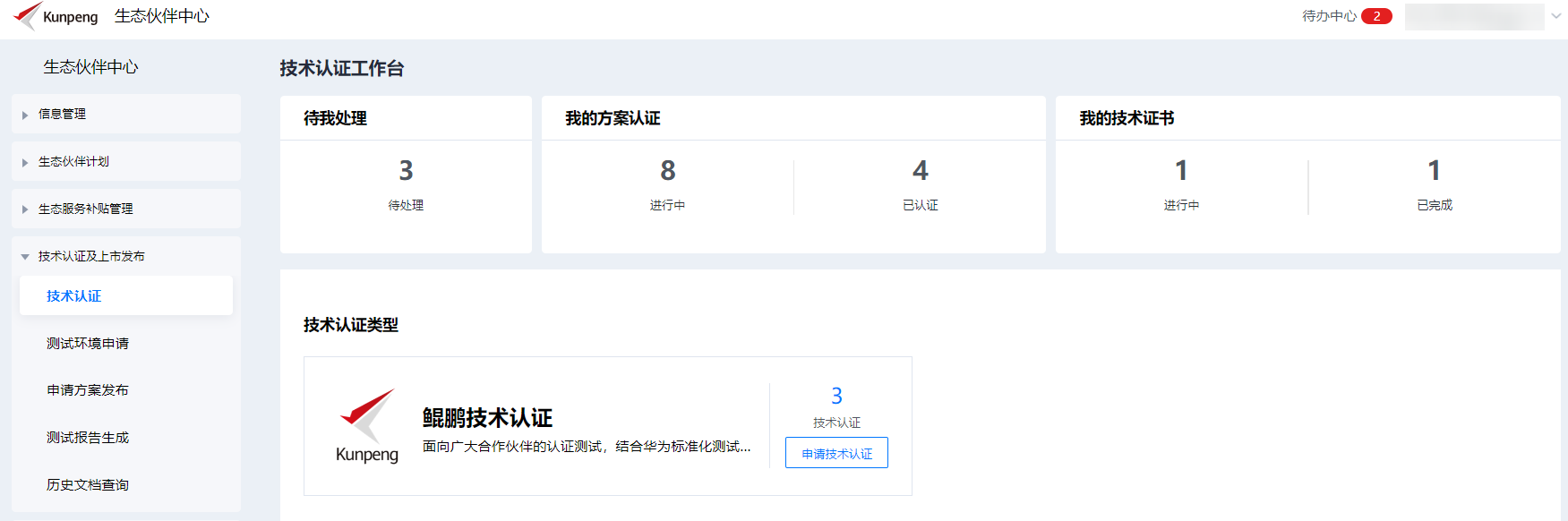Click the Kunpeng logo in the header
This screenshot has width=1568, height=521.
pyautogui.click(x=56, y=16)
